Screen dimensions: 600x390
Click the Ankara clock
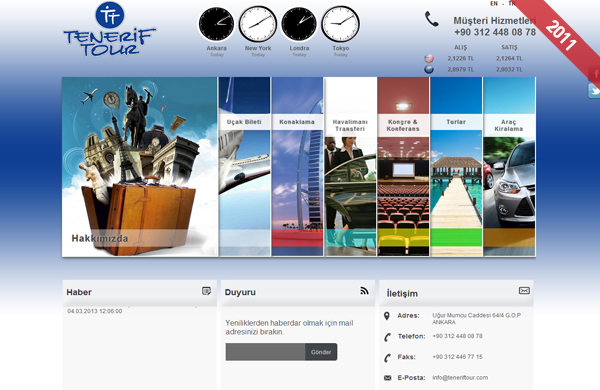tap(216, 24)
